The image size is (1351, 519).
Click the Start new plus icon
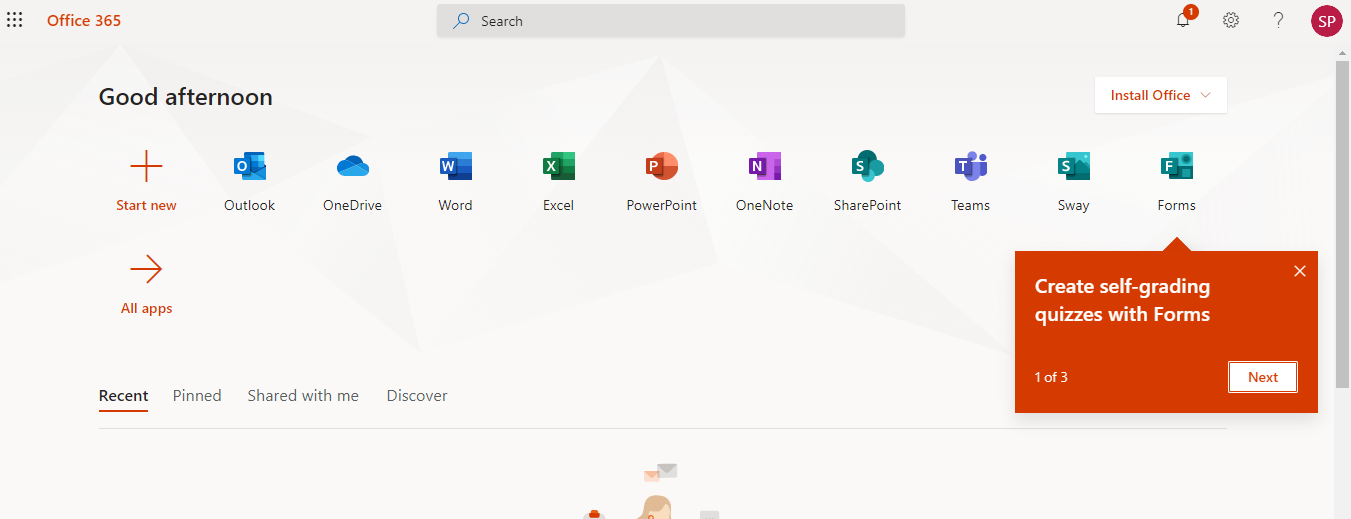click(x=146, y=166)
